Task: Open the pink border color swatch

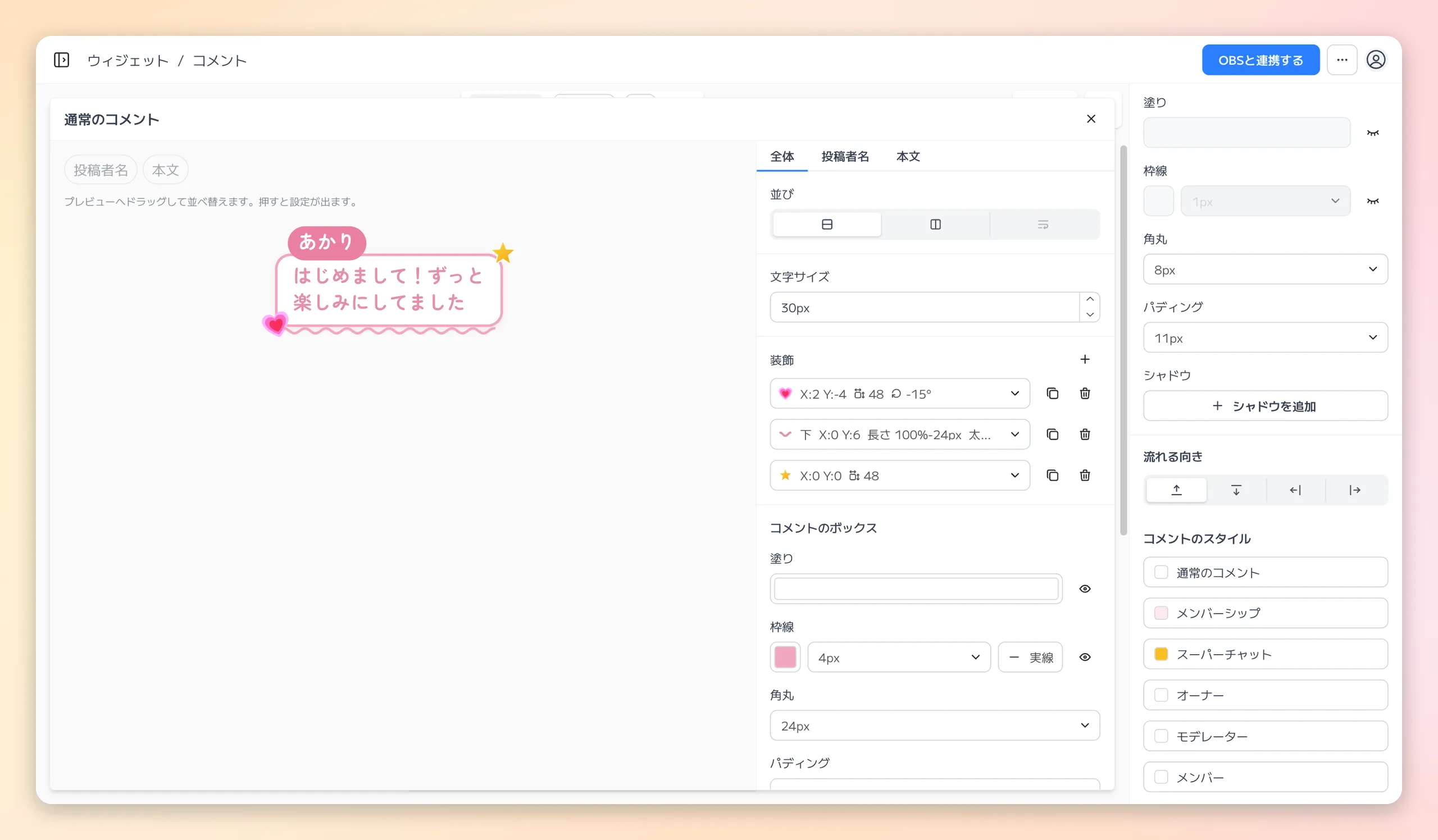Action: point(785,658)
